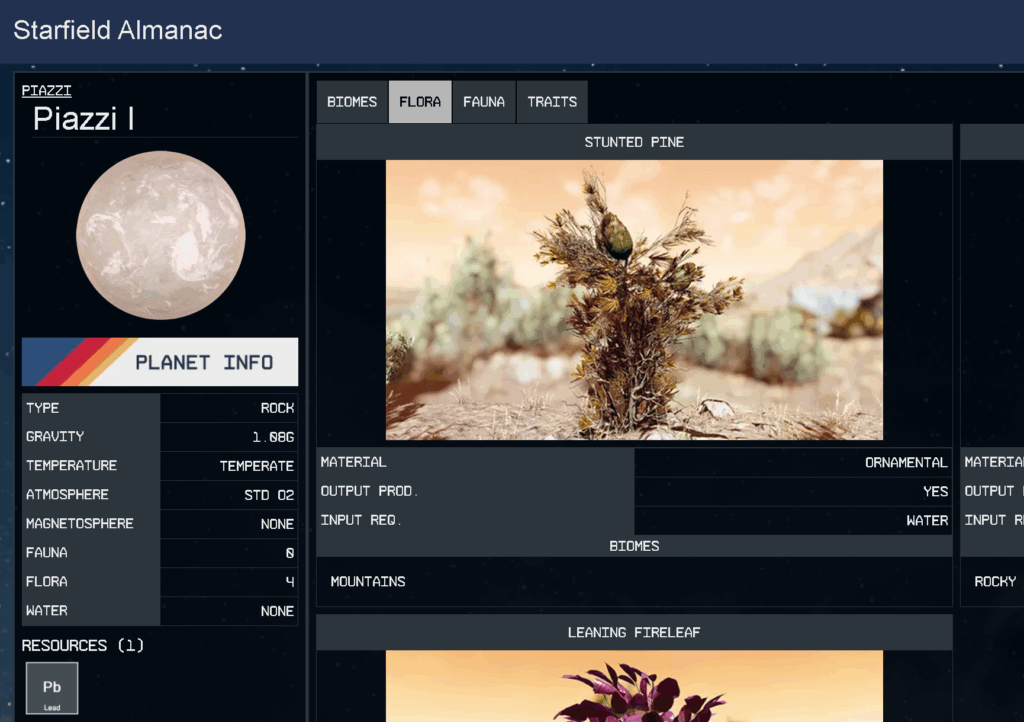Screen dimensions: 1024x722
Task: Click the striped Planet Info banner
Action: point(160,362)
